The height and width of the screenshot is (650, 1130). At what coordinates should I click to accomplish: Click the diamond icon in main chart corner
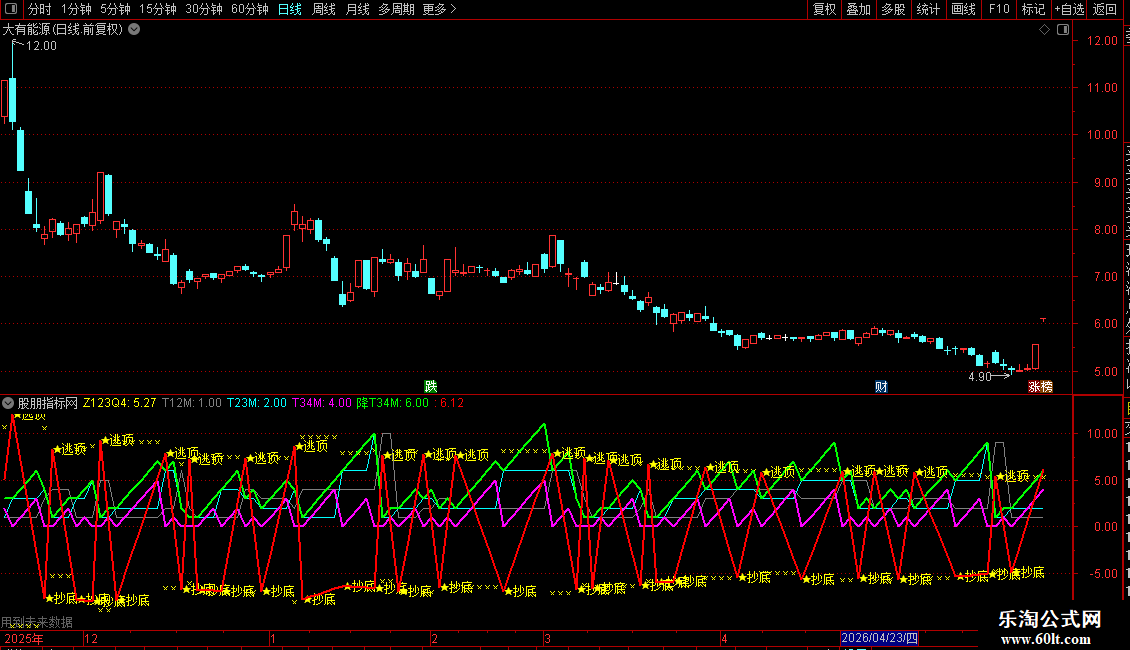tap(1044, 30)
